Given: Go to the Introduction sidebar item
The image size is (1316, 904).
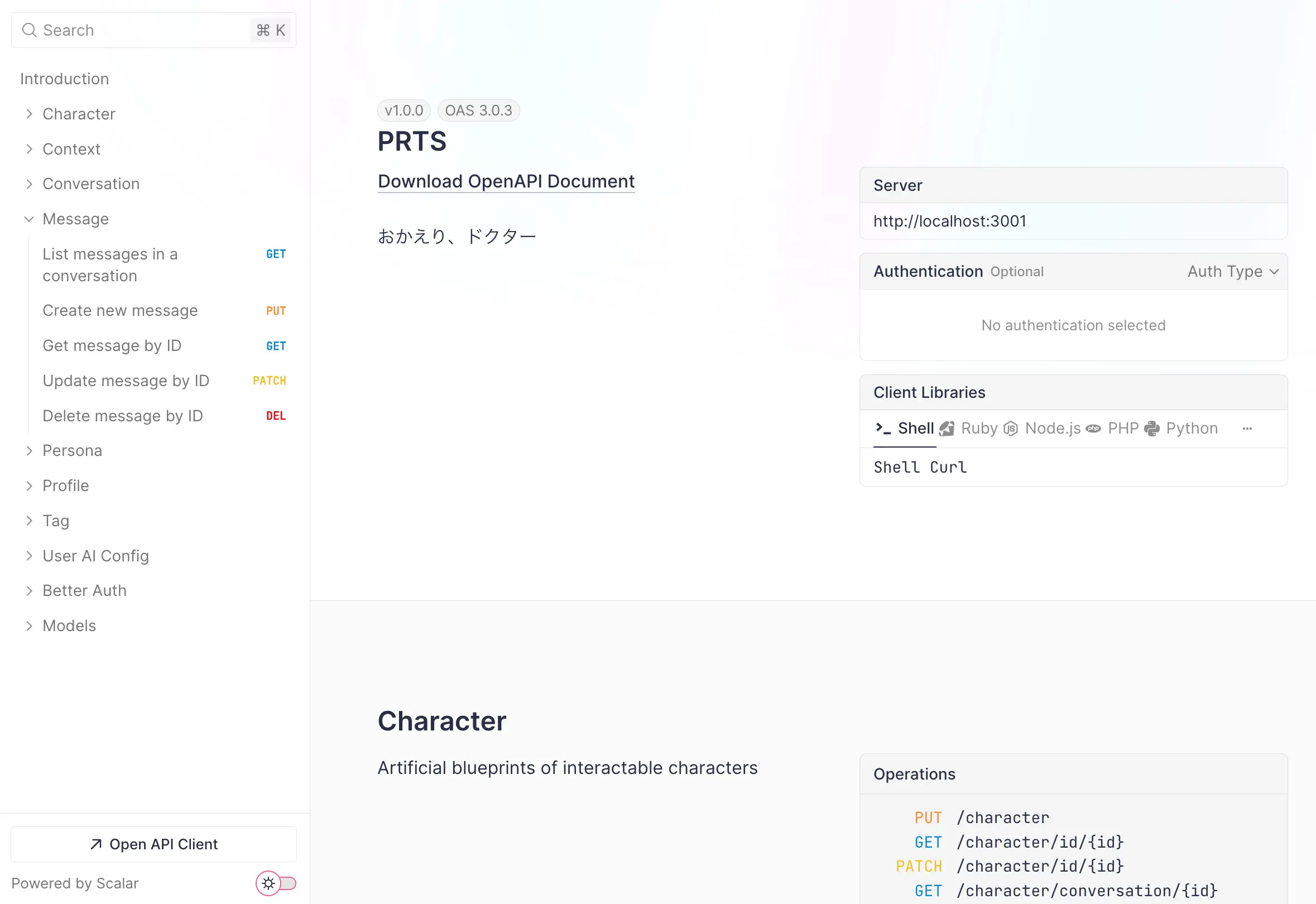Looking at the screenshot, I should coord(65,79).
